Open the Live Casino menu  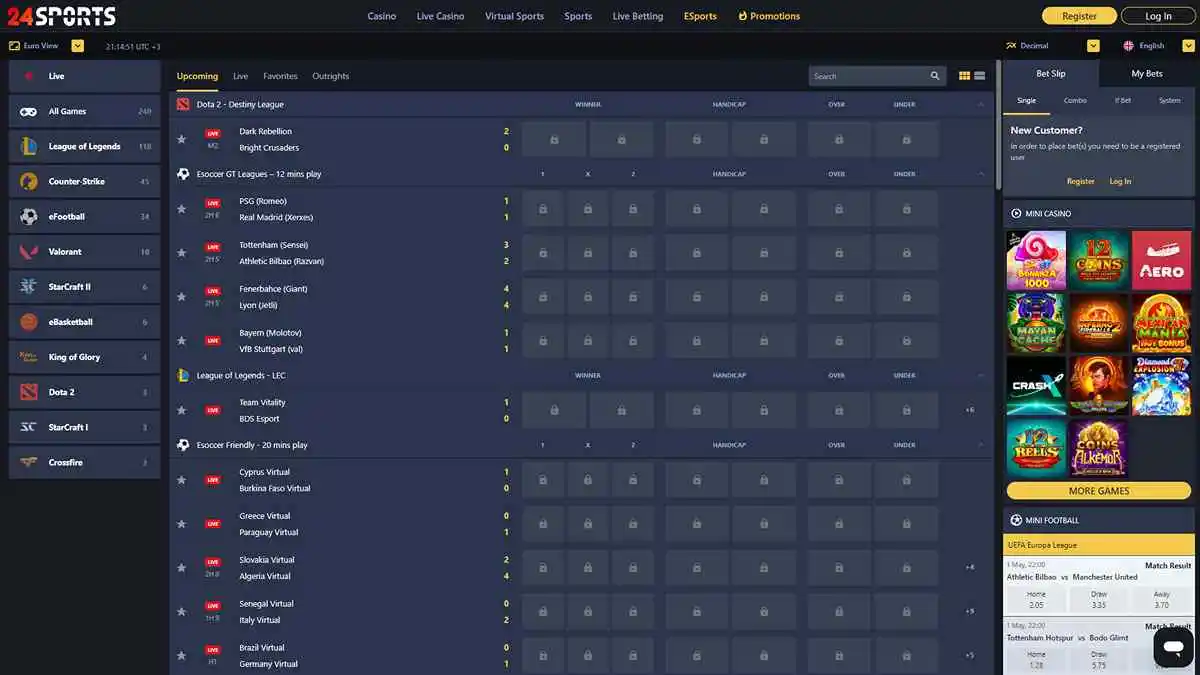440,16
